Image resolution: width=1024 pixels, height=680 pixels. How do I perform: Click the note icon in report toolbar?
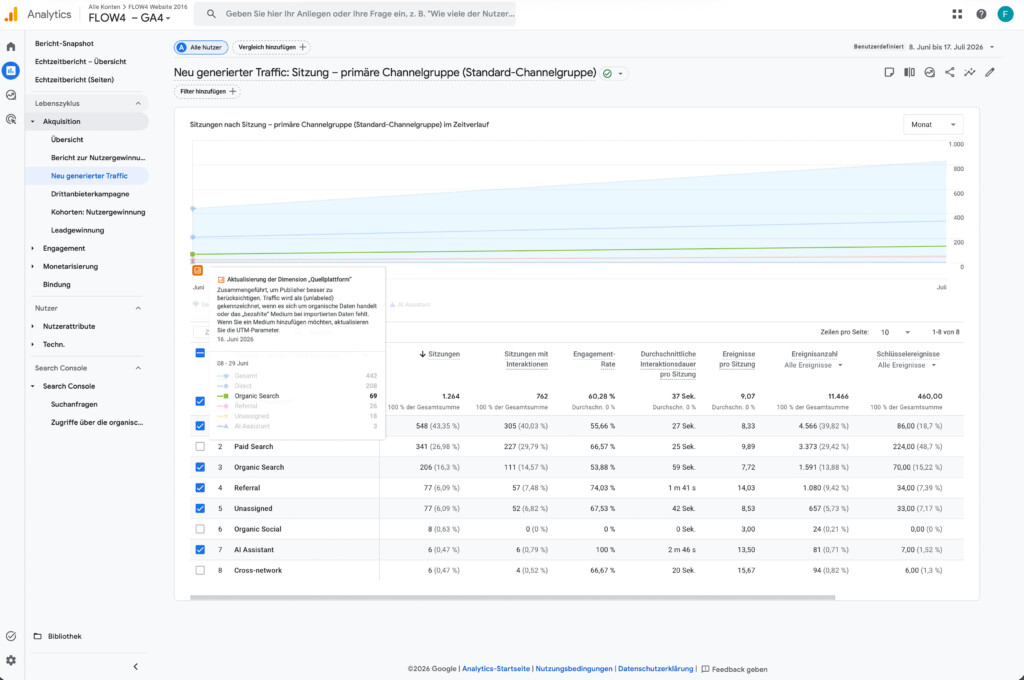click(889, 73)
